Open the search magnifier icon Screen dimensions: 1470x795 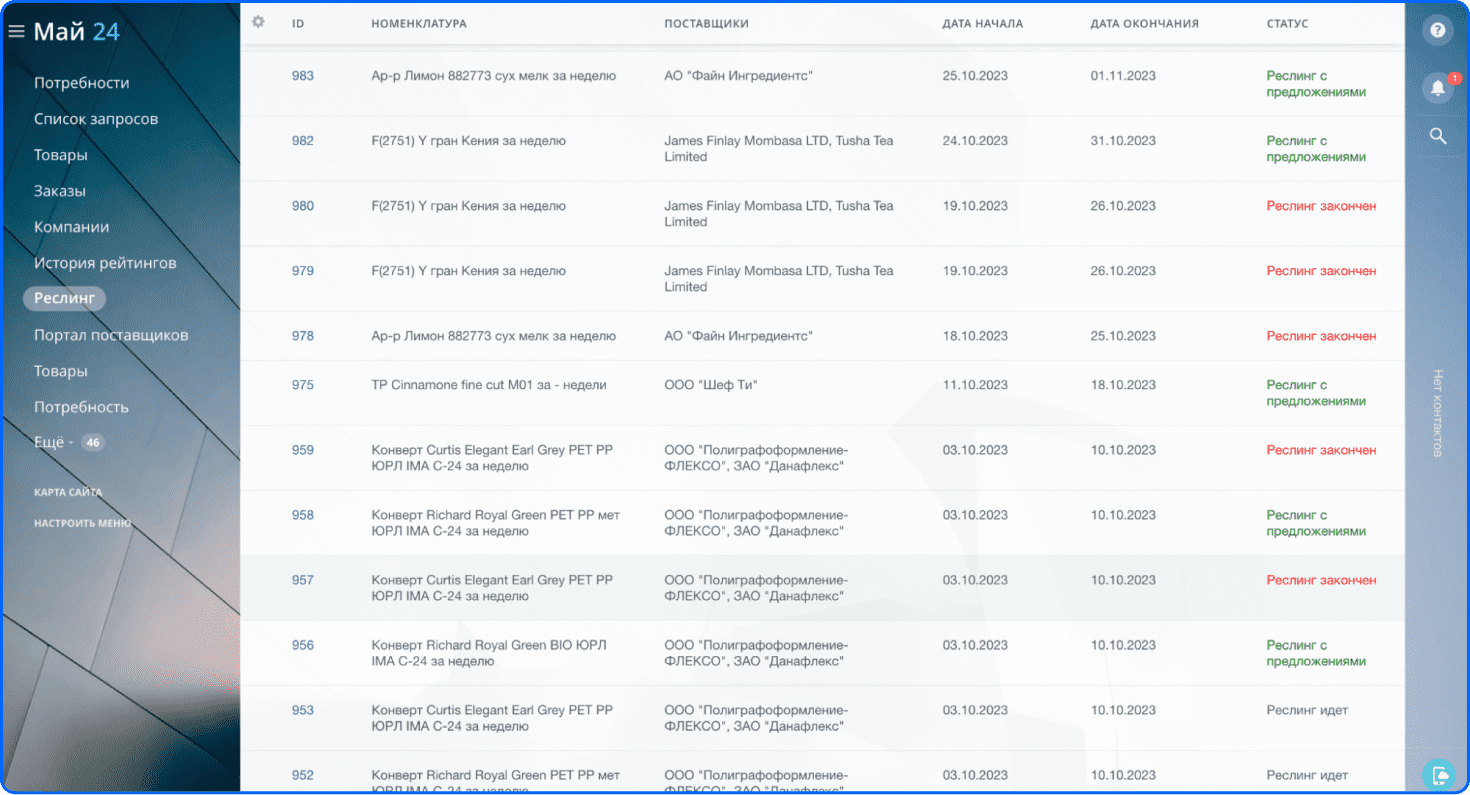tap(1438, 136)
